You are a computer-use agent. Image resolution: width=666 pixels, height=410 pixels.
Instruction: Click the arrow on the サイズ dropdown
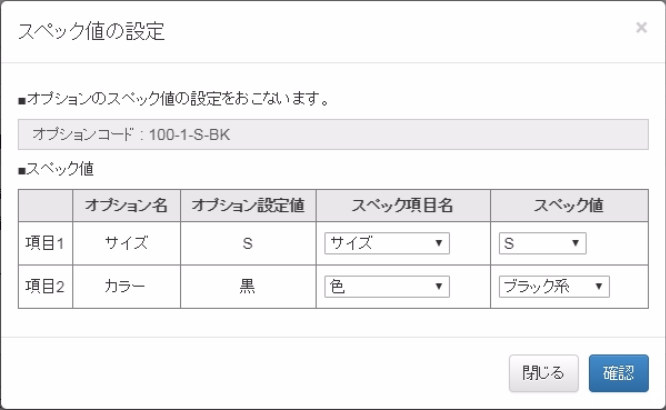click(x=439, y=243)
